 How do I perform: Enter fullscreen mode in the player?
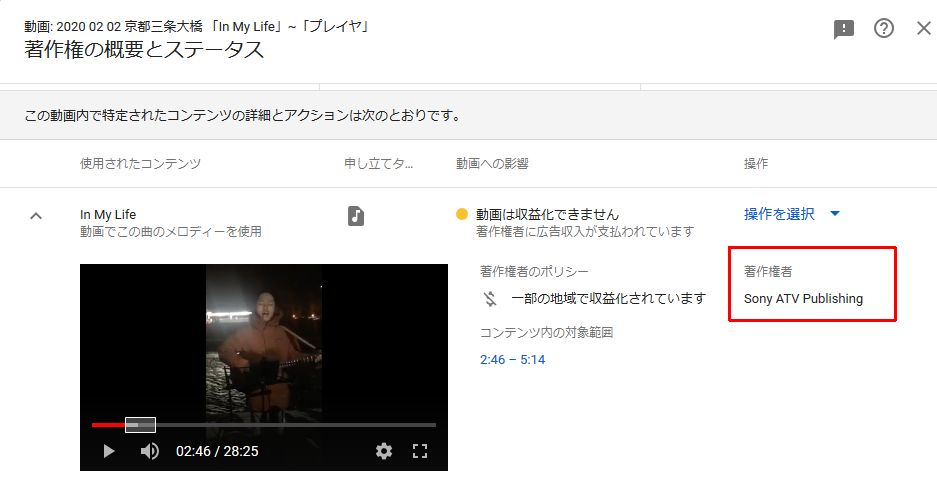click(x=420, y=451)
